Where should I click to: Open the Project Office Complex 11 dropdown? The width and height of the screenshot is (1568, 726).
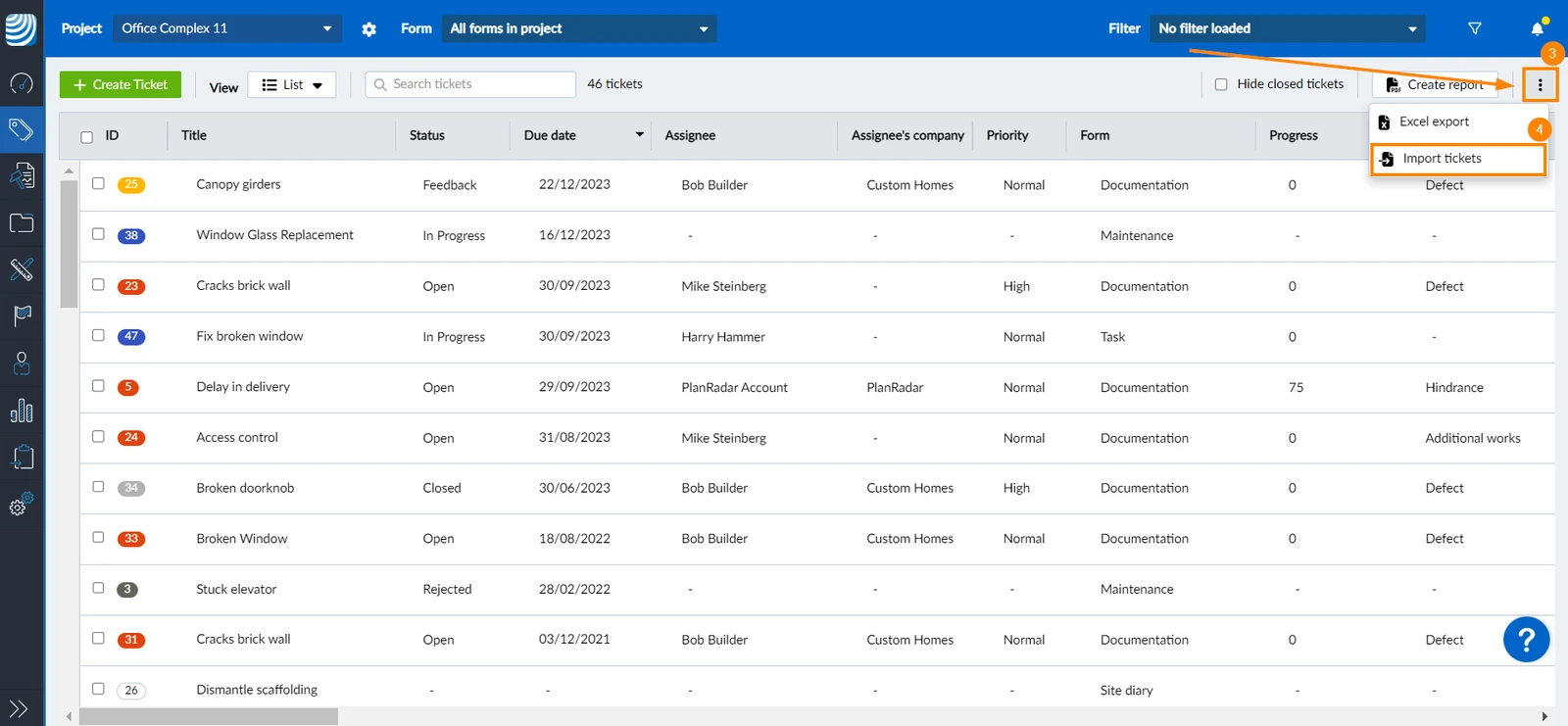226,28
